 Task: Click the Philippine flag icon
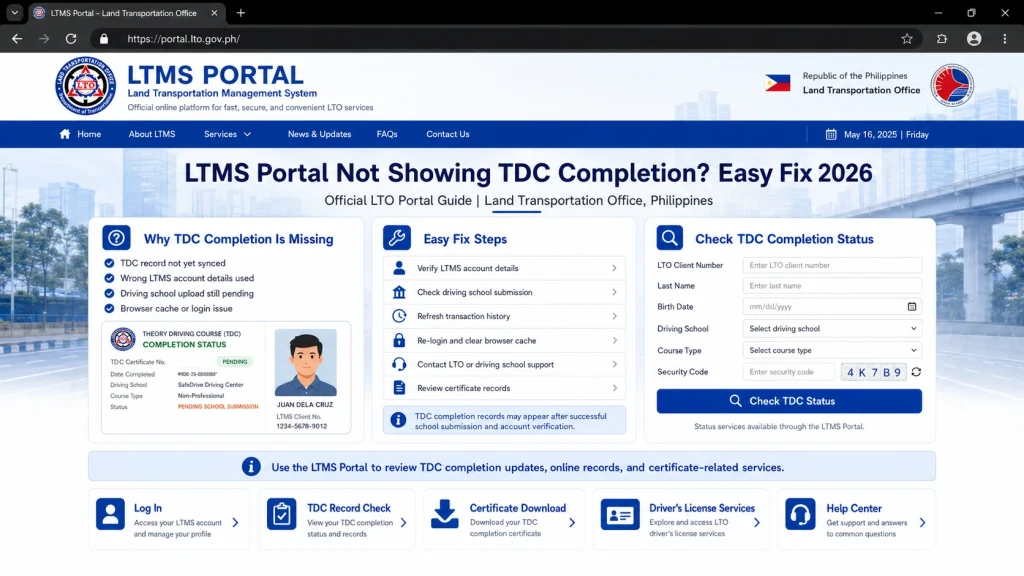[x=778, y=83]
